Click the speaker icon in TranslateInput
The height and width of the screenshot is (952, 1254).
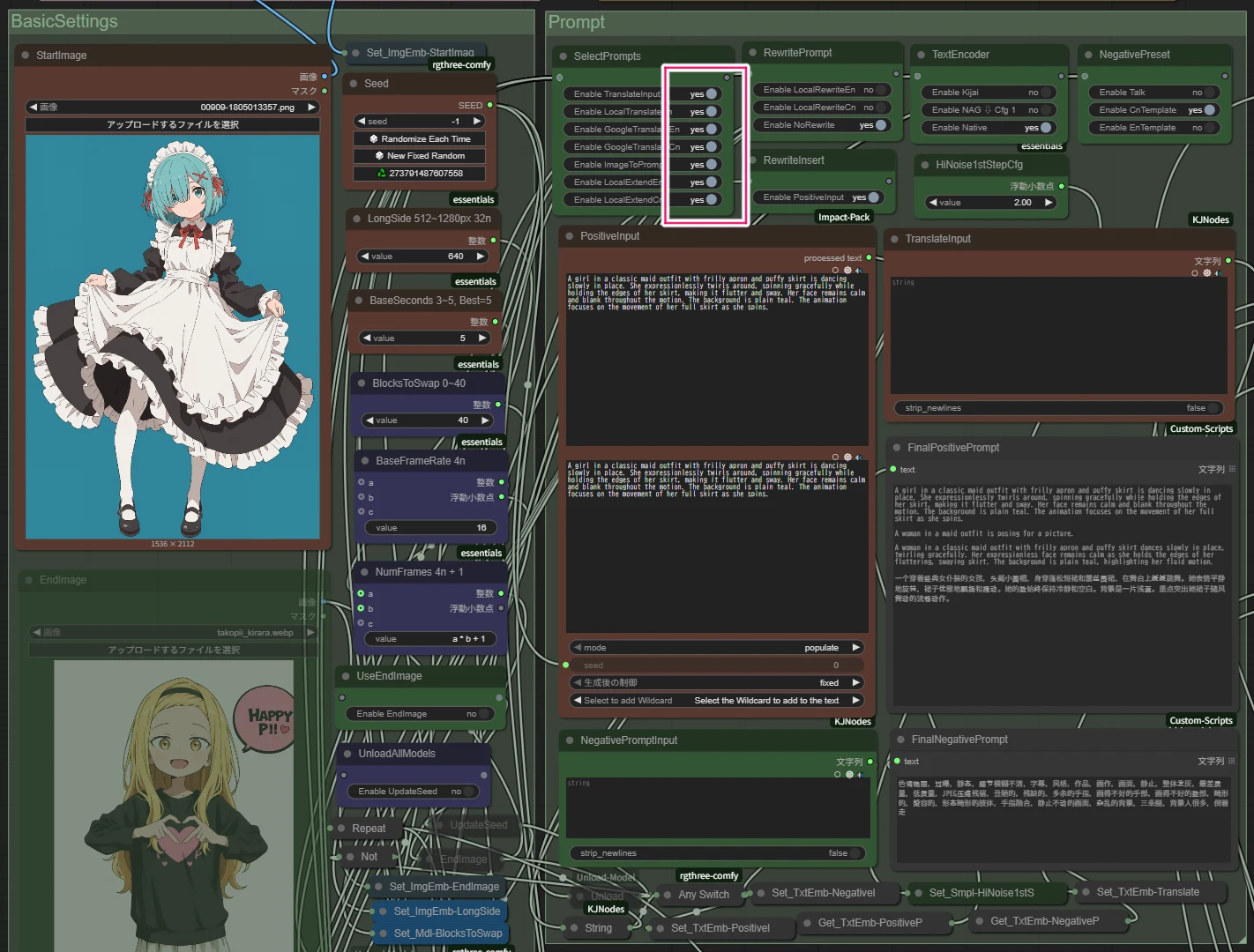click(1219, 273)
